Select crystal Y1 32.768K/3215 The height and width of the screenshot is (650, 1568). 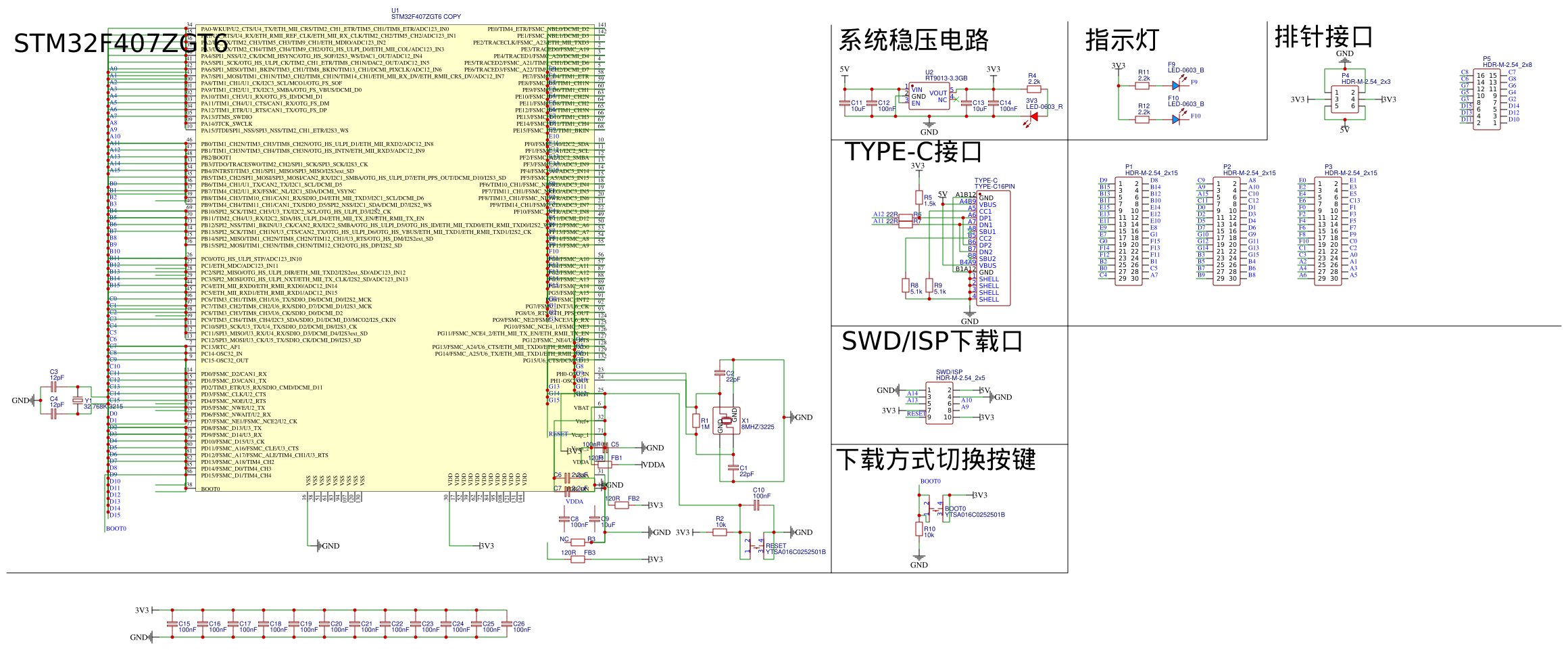pyautogui.click(x=78, y=400)
